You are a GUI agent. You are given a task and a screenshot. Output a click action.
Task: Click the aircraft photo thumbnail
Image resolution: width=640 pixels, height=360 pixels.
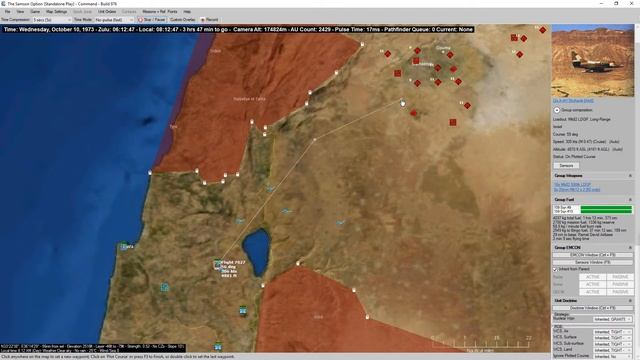pyautogui.click(x=593, y=60)
